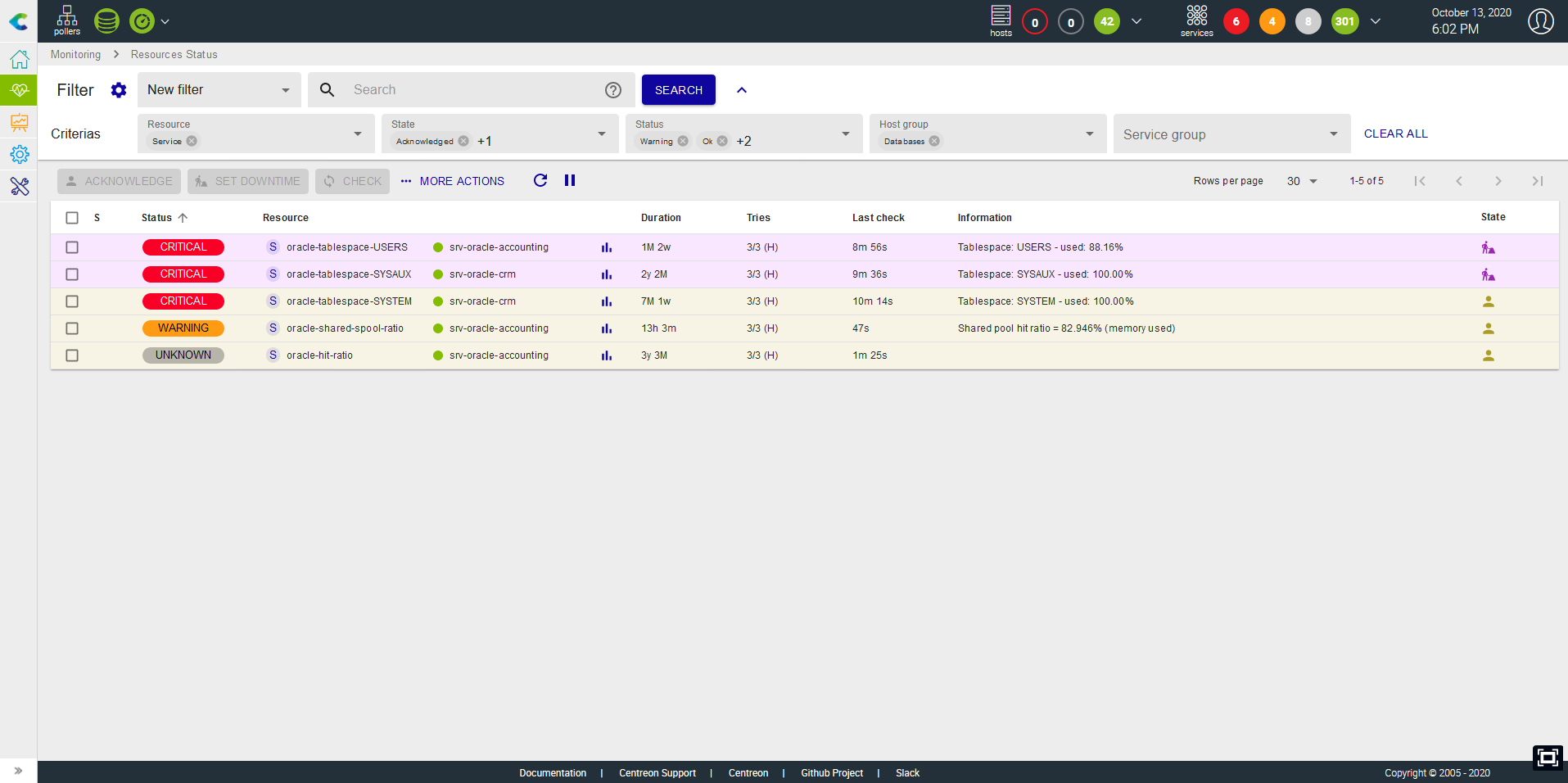
Task: Click the critical services red counter
Action: tap(1236, 21)
